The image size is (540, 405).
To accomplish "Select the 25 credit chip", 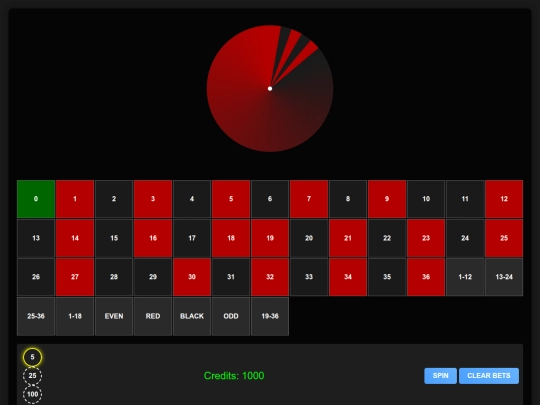I will [x=32, y=376].
